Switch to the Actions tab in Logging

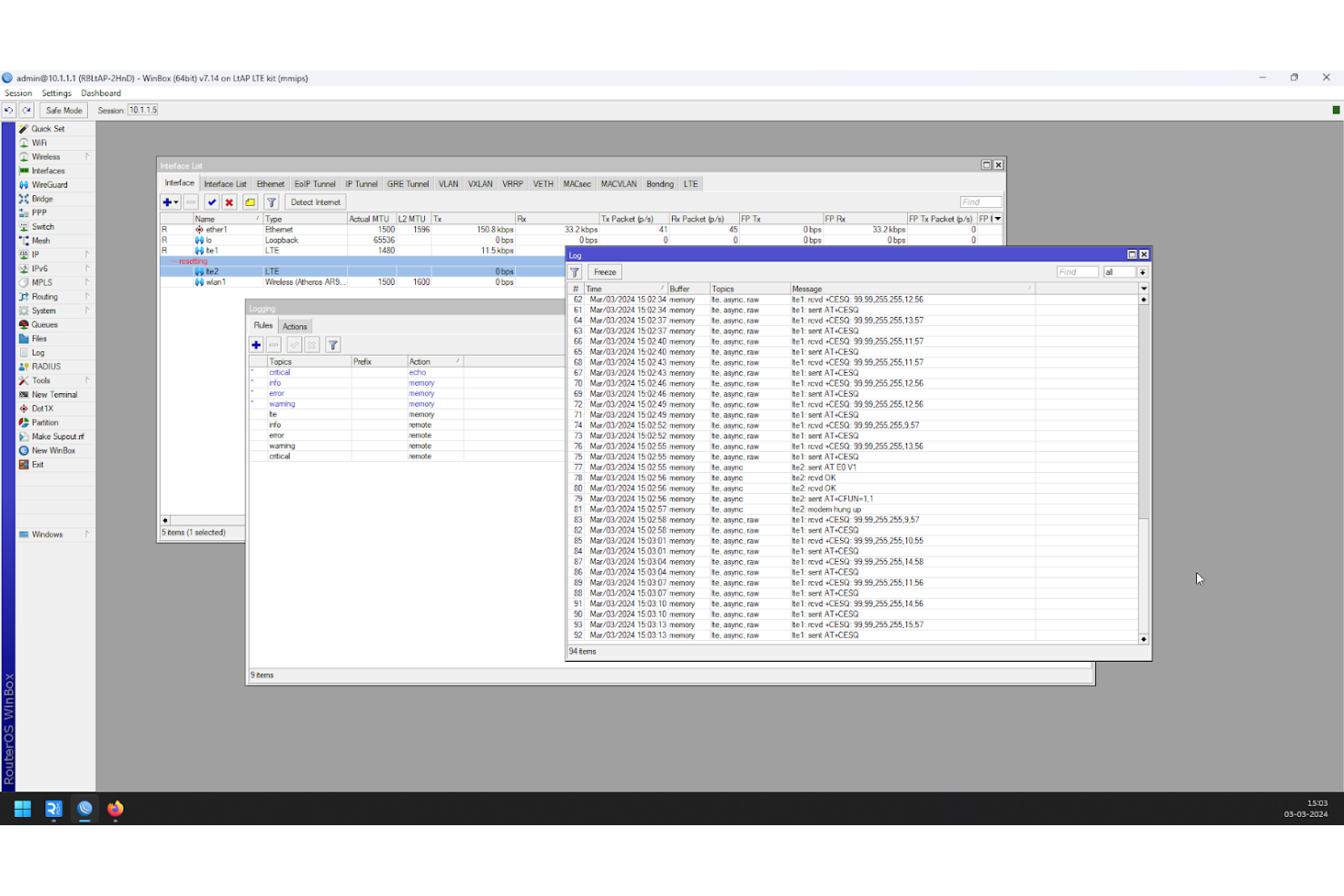click(x=294, y=326)
